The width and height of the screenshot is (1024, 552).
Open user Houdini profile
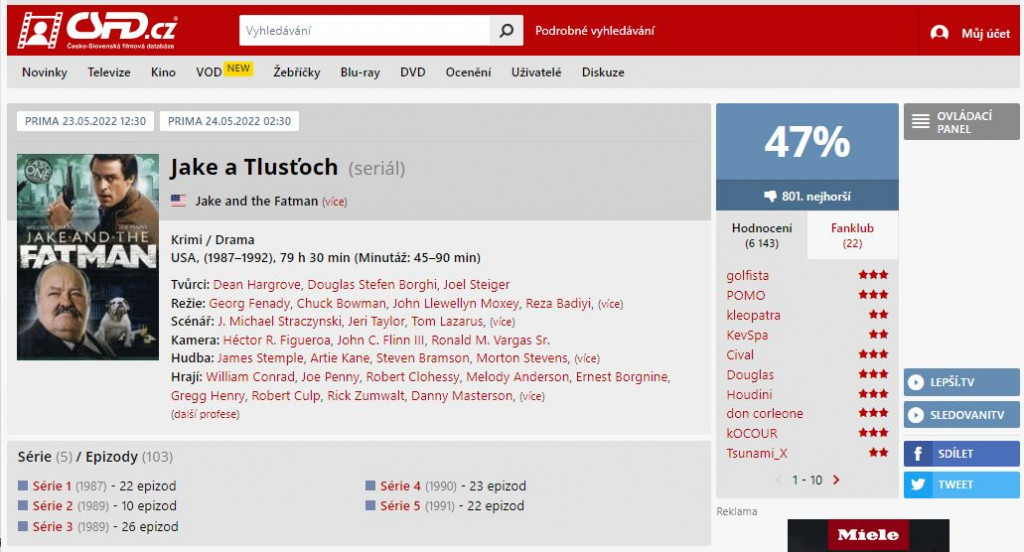[x=749, y=395]
